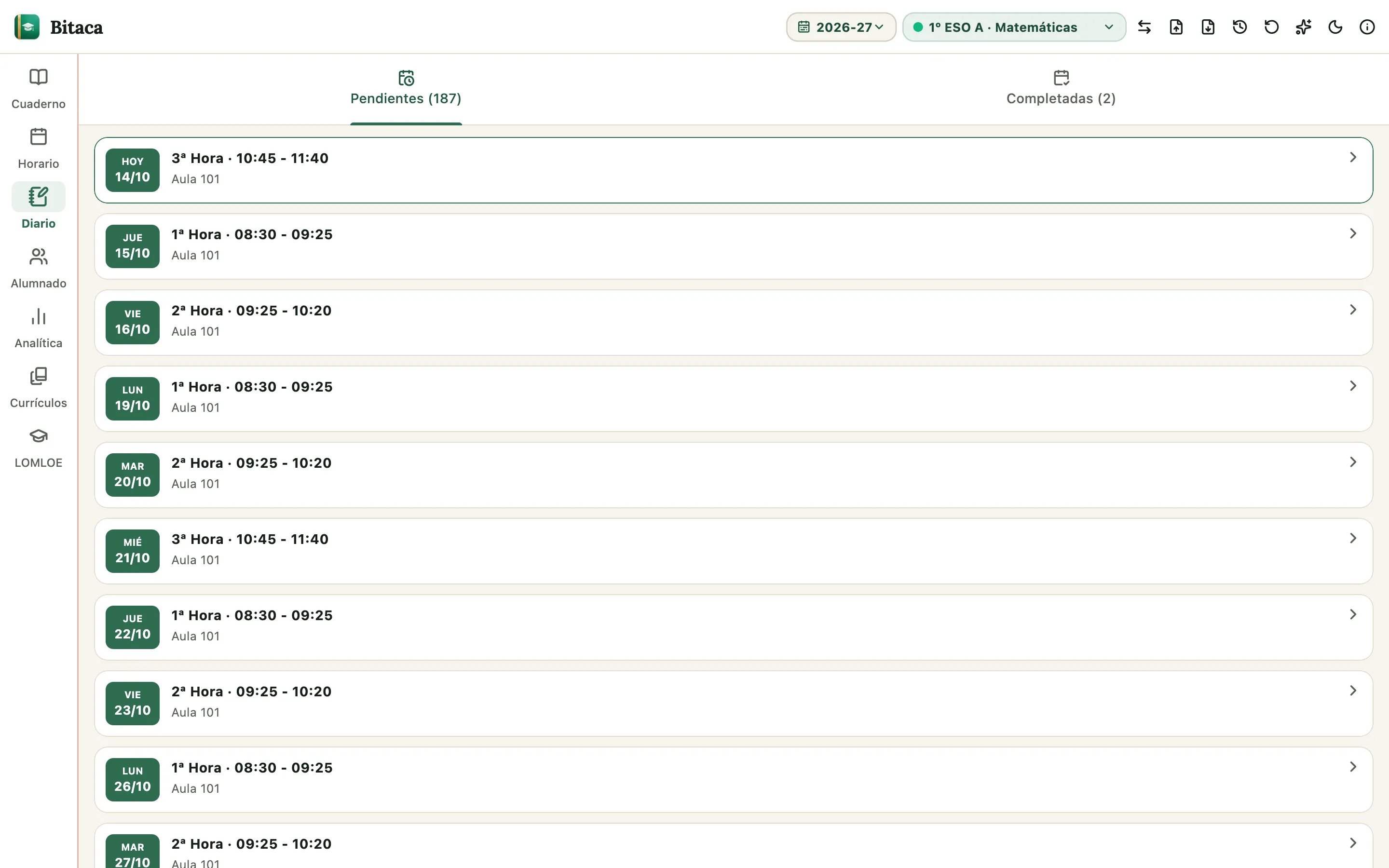Image resolution: width=1389 pixels, height=868 pixels.
Task: Open session 2ª Hora on VIE 16/10
Action: tap(734, 323)
